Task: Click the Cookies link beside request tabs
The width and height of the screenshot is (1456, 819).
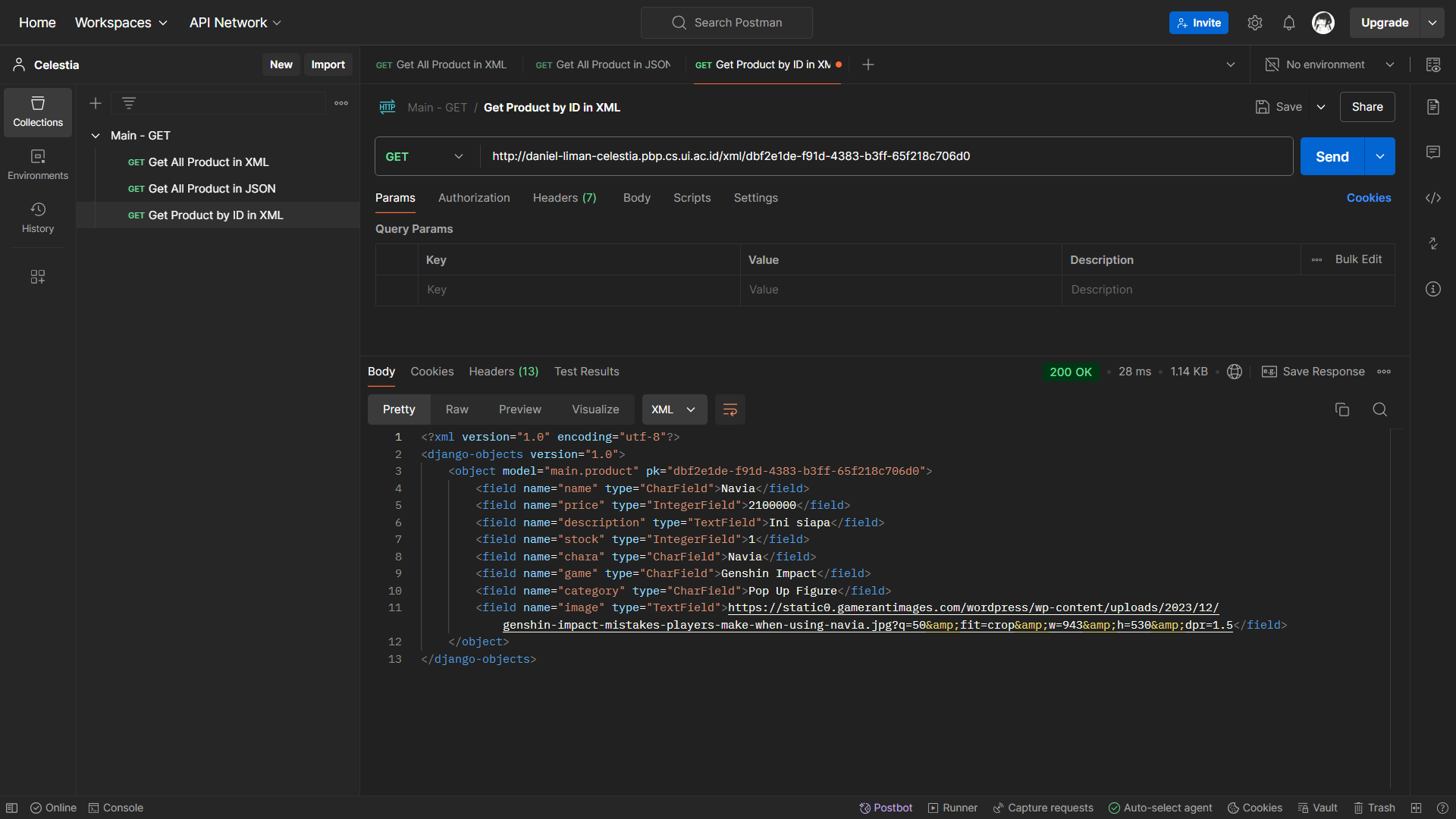Action: click(1368, 198)
